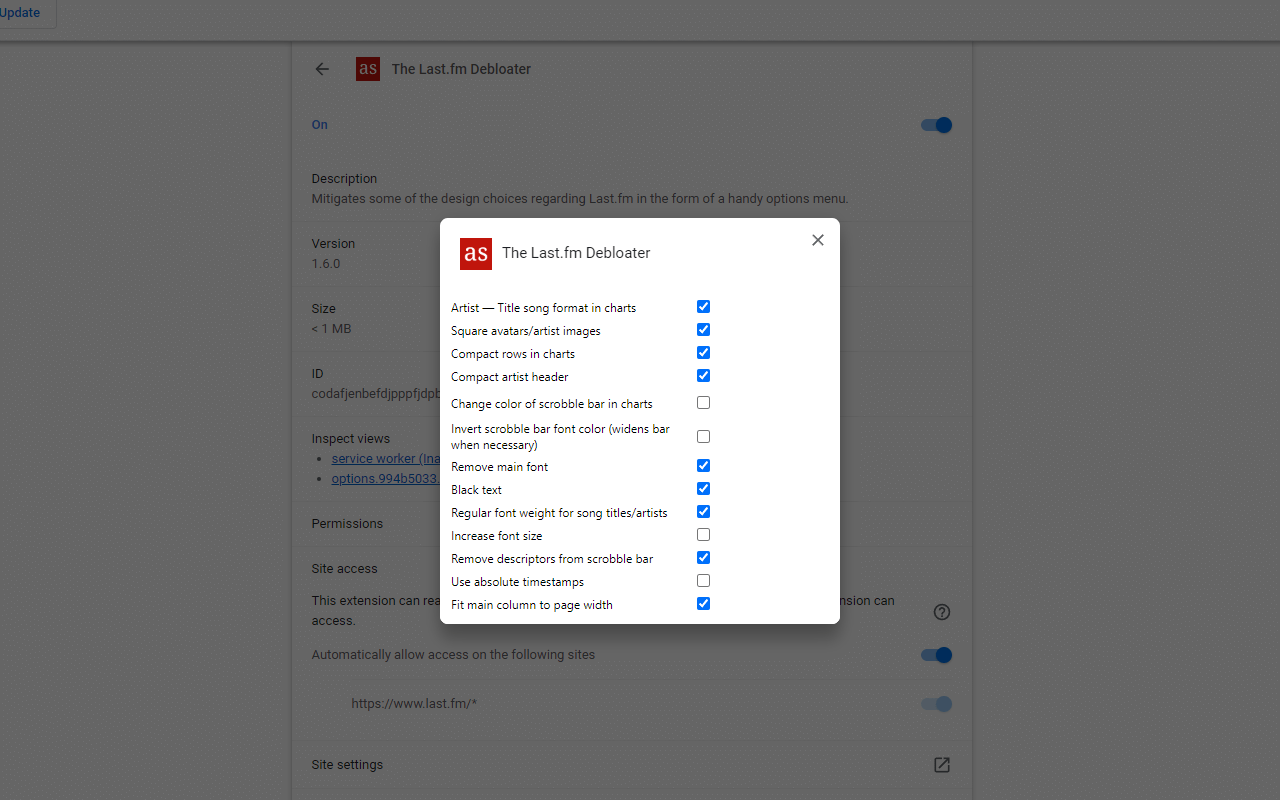
Task: Click the extension ID string
Action: tap(376, 394)
